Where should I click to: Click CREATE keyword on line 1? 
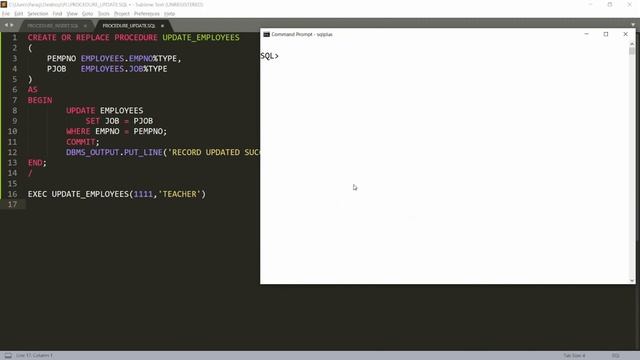tap(42, 38)
